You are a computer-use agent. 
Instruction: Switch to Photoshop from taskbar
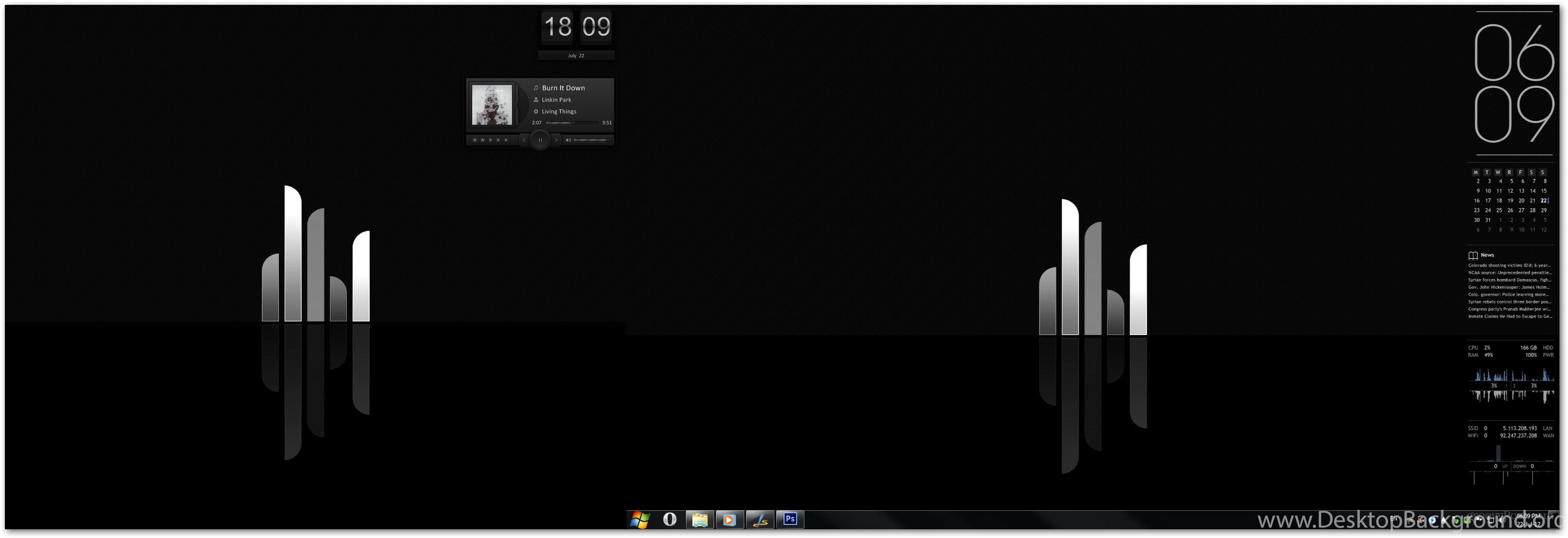pyautogui.click(x=790, y=519)
